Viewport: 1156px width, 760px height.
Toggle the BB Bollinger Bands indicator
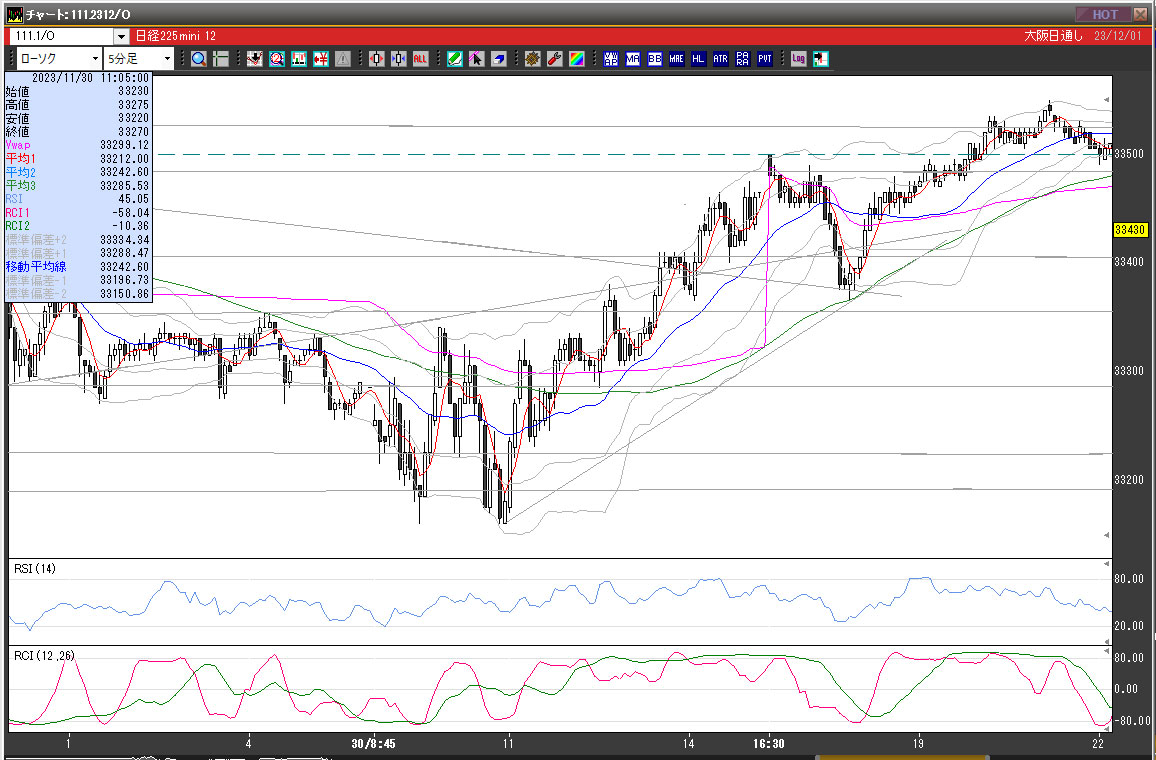655,59
